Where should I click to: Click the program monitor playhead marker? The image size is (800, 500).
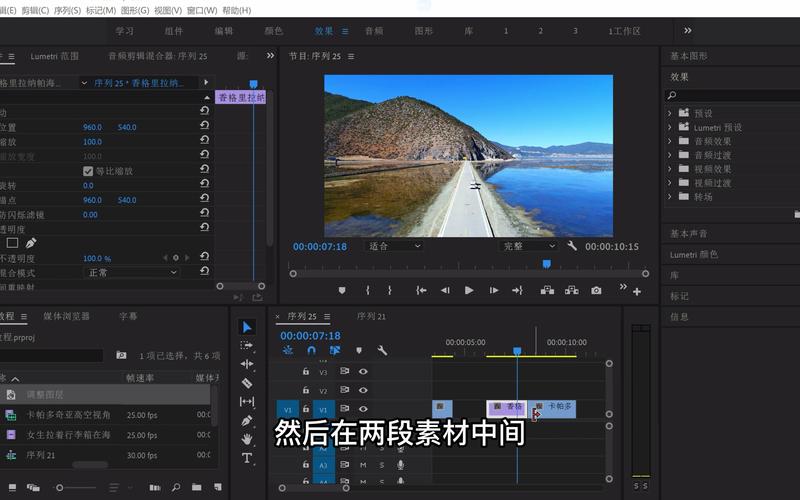click(x=546, y=264)
